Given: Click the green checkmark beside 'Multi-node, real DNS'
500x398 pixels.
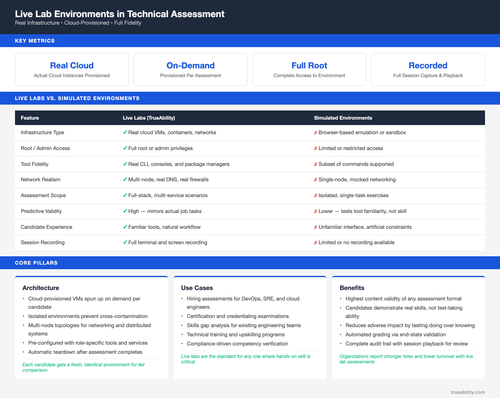Looking at the screenshot, I should pos(125,179).
